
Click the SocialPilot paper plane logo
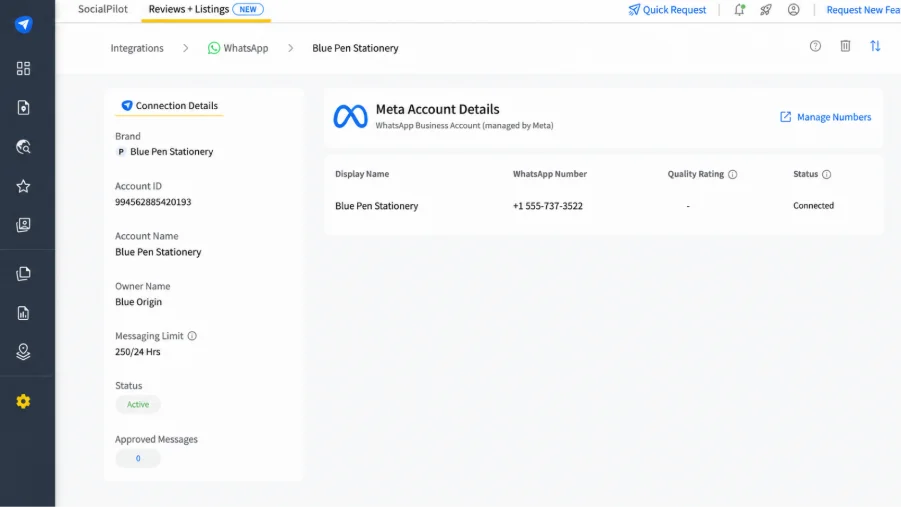tap(24, 24)
